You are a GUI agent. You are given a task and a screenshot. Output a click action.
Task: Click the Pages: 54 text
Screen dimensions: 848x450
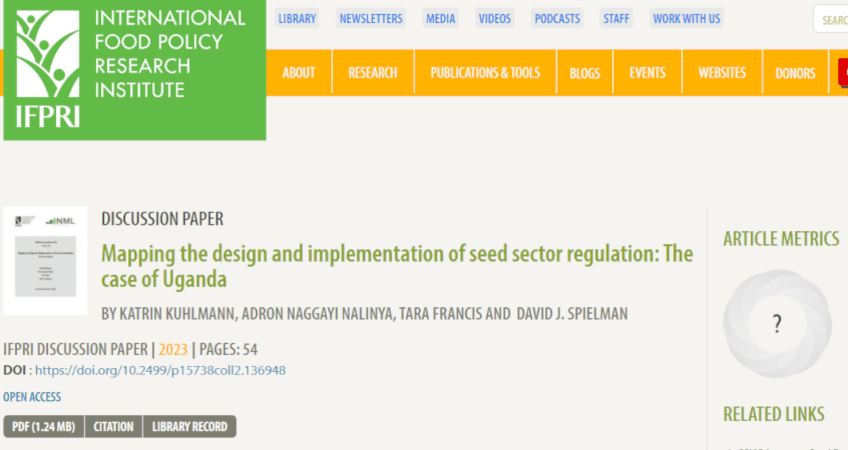228,349
